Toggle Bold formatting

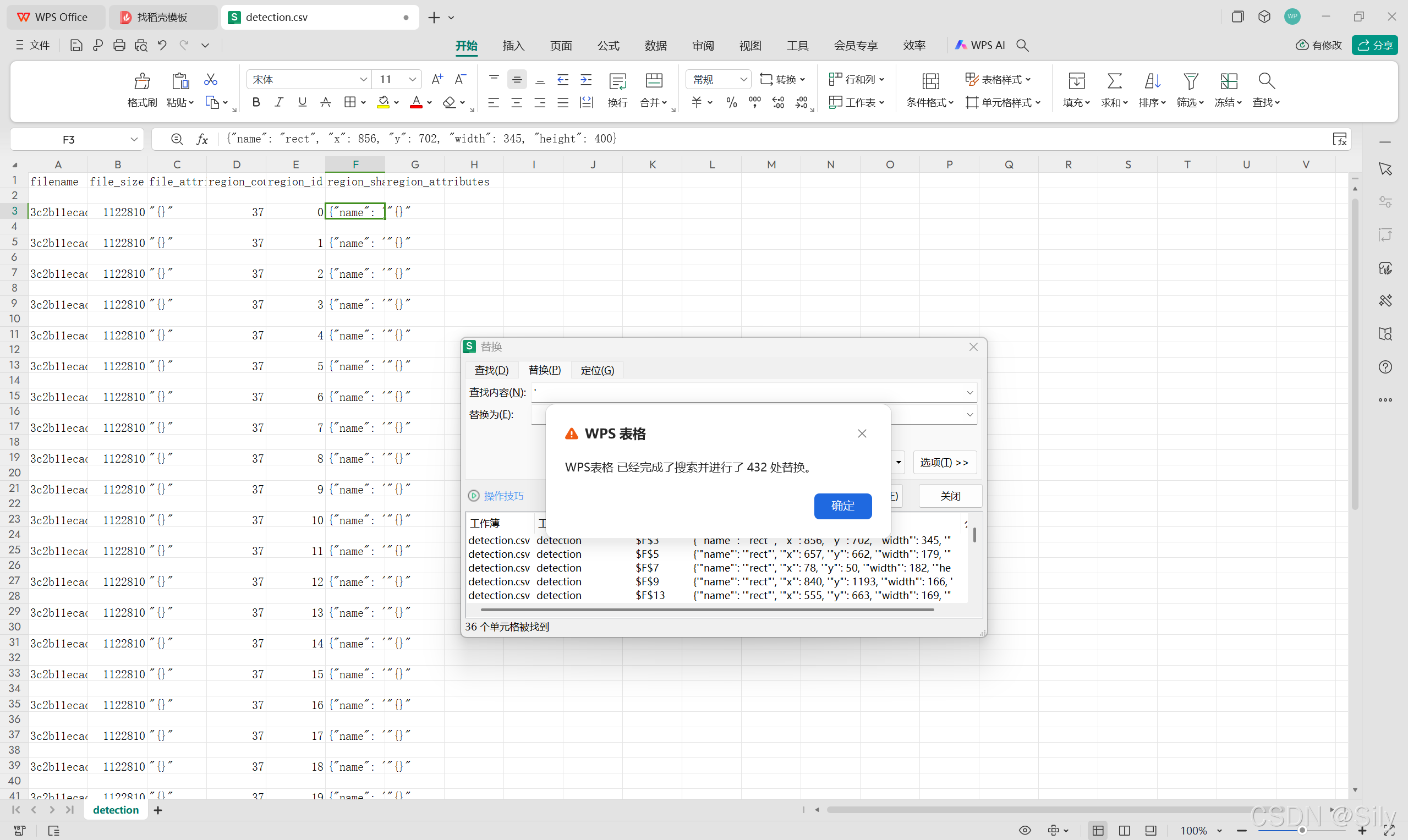(x=256, y=102)
